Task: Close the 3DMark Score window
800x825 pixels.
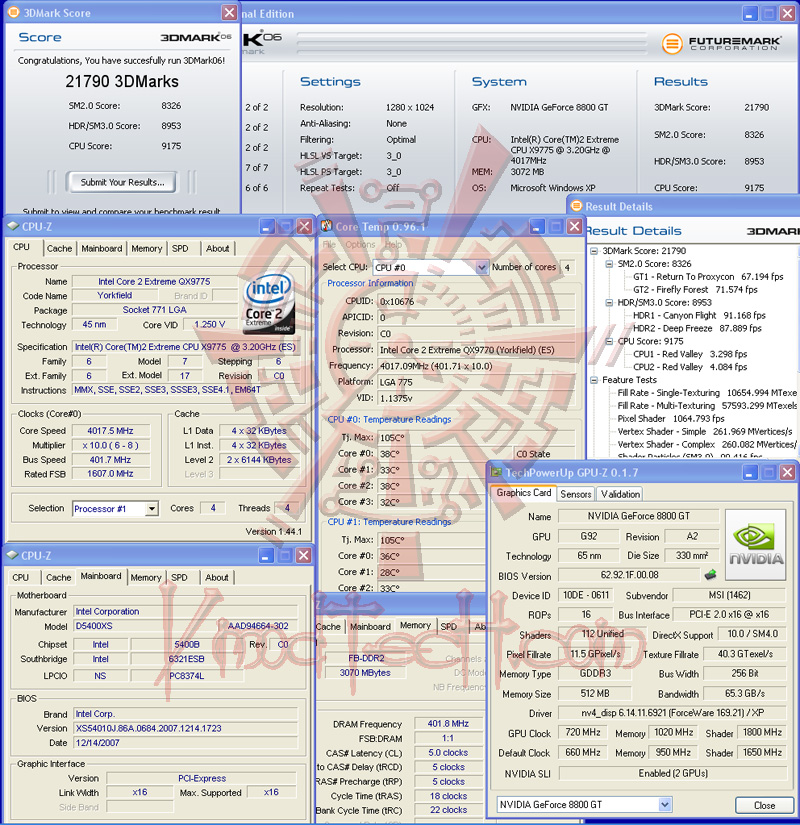Action: click(229, 13)
